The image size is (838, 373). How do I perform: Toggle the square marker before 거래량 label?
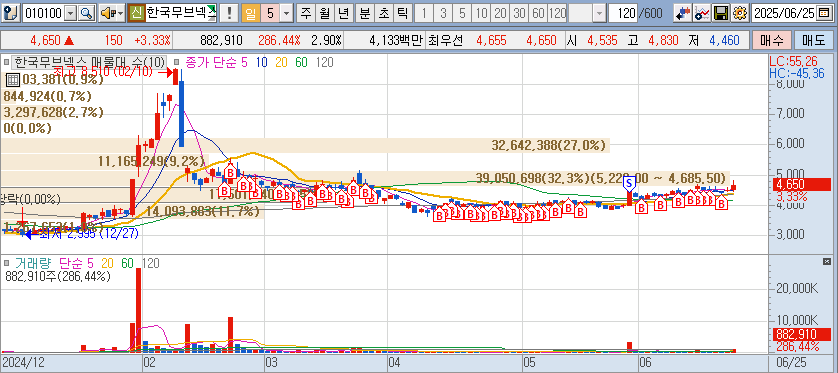click(6, 263)
